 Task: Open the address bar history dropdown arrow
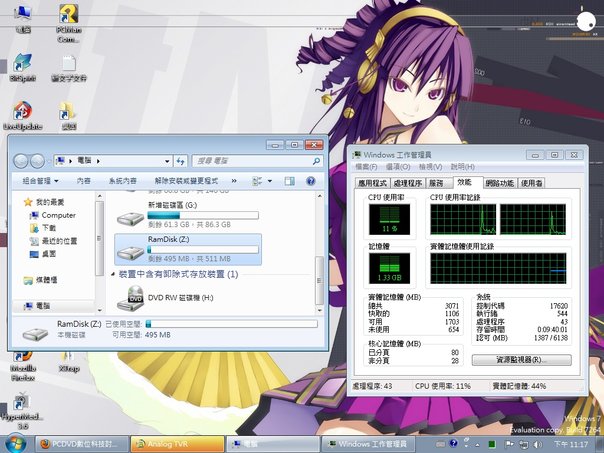click(167, 161)
